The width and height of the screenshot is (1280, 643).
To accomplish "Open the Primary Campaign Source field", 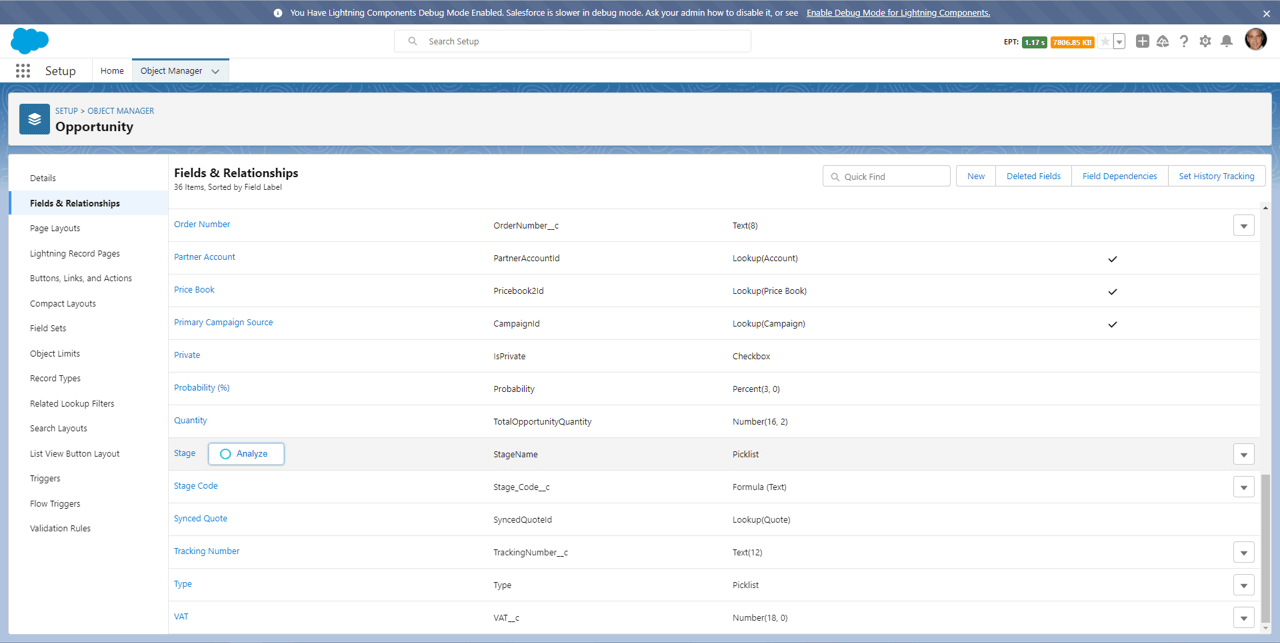I will click(223, 322).
